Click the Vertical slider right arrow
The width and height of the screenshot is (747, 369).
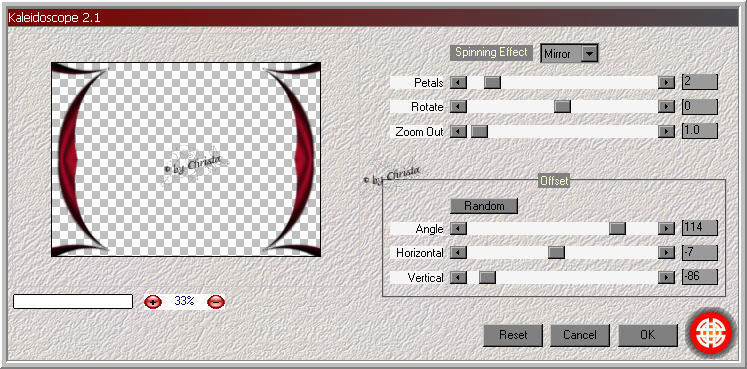click(666, 277)
